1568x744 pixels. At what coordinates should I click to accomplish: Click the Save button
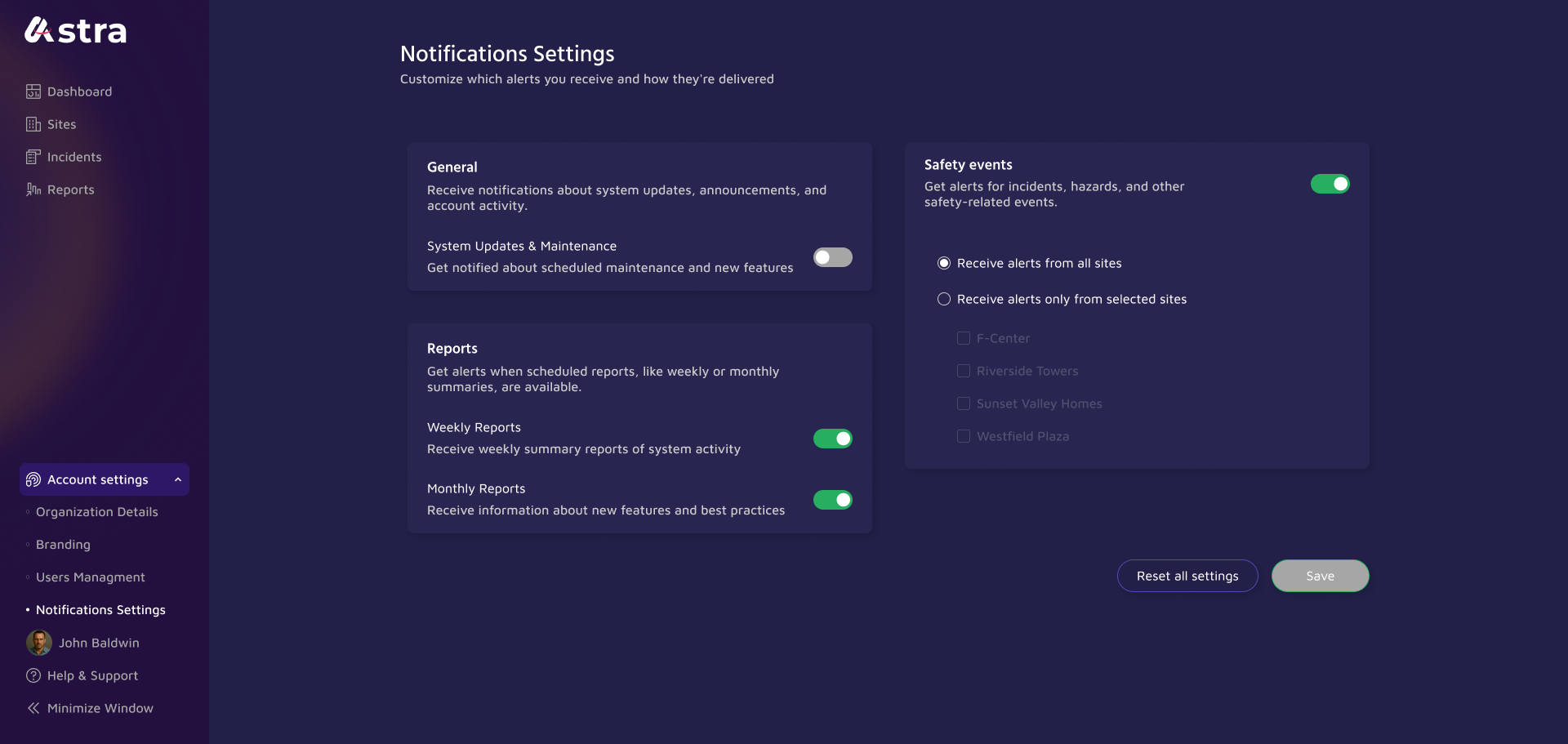1320,576
